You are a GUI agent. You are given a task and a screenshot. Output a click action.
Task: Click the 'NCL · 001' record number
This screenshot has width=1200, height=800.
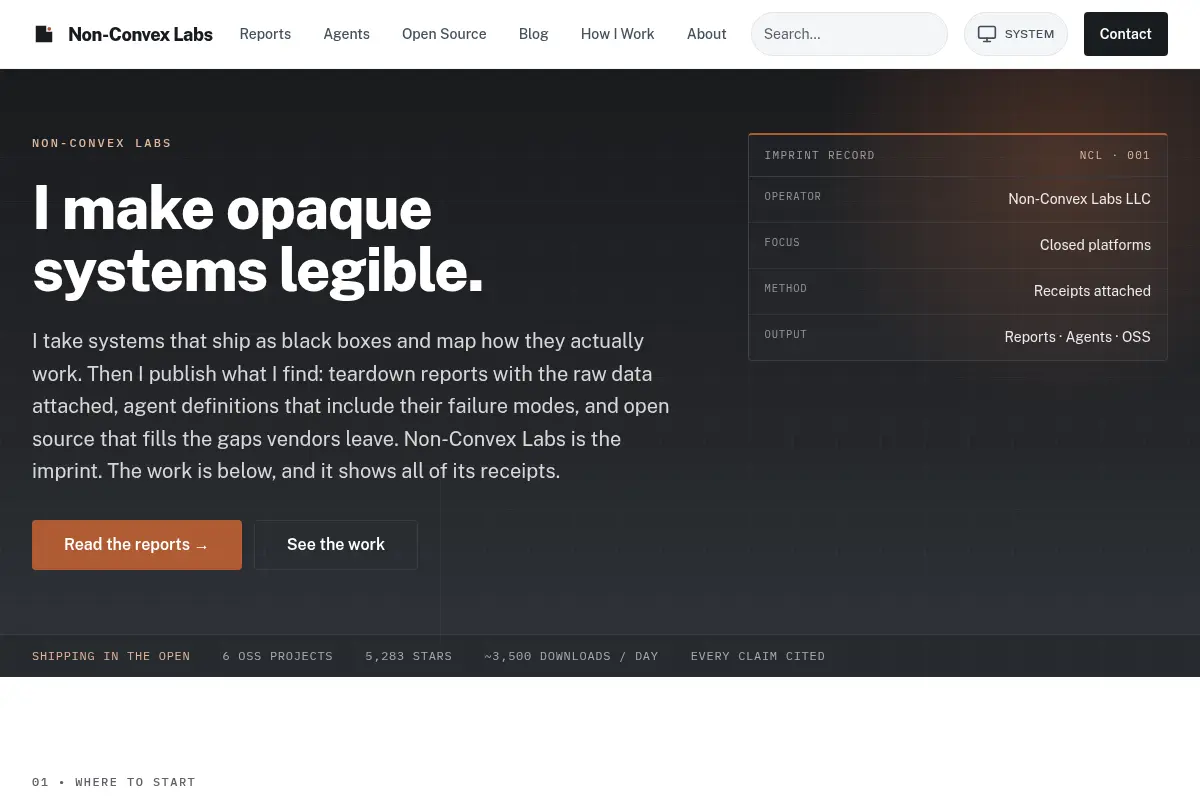coord(1115,155)
